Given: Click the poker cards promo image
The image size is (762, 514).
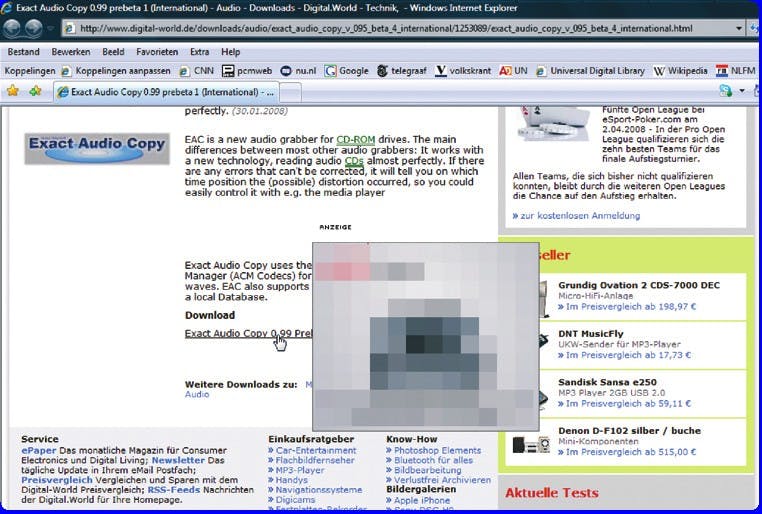Looking at the screenshot, I should tap(554, 124).
